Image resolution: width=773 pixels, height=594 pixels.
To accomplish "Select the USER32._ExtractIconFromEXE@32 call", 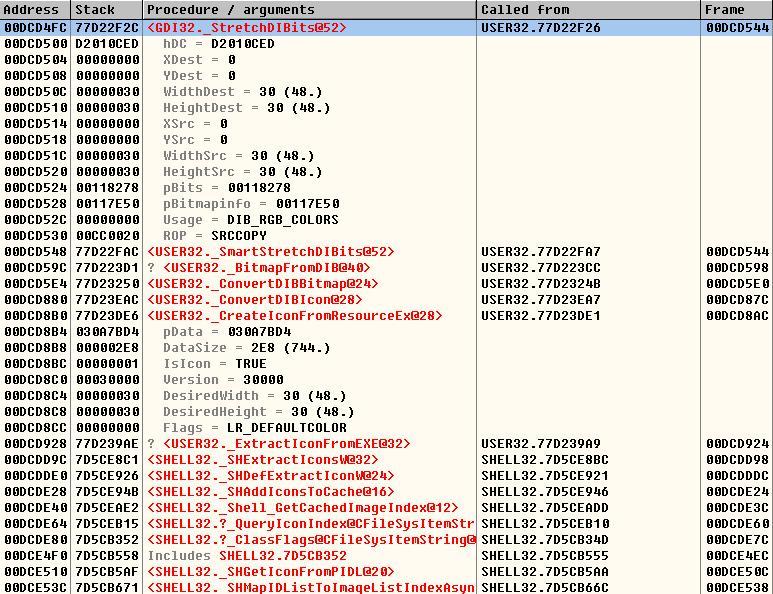I will (x=286, y=444).
